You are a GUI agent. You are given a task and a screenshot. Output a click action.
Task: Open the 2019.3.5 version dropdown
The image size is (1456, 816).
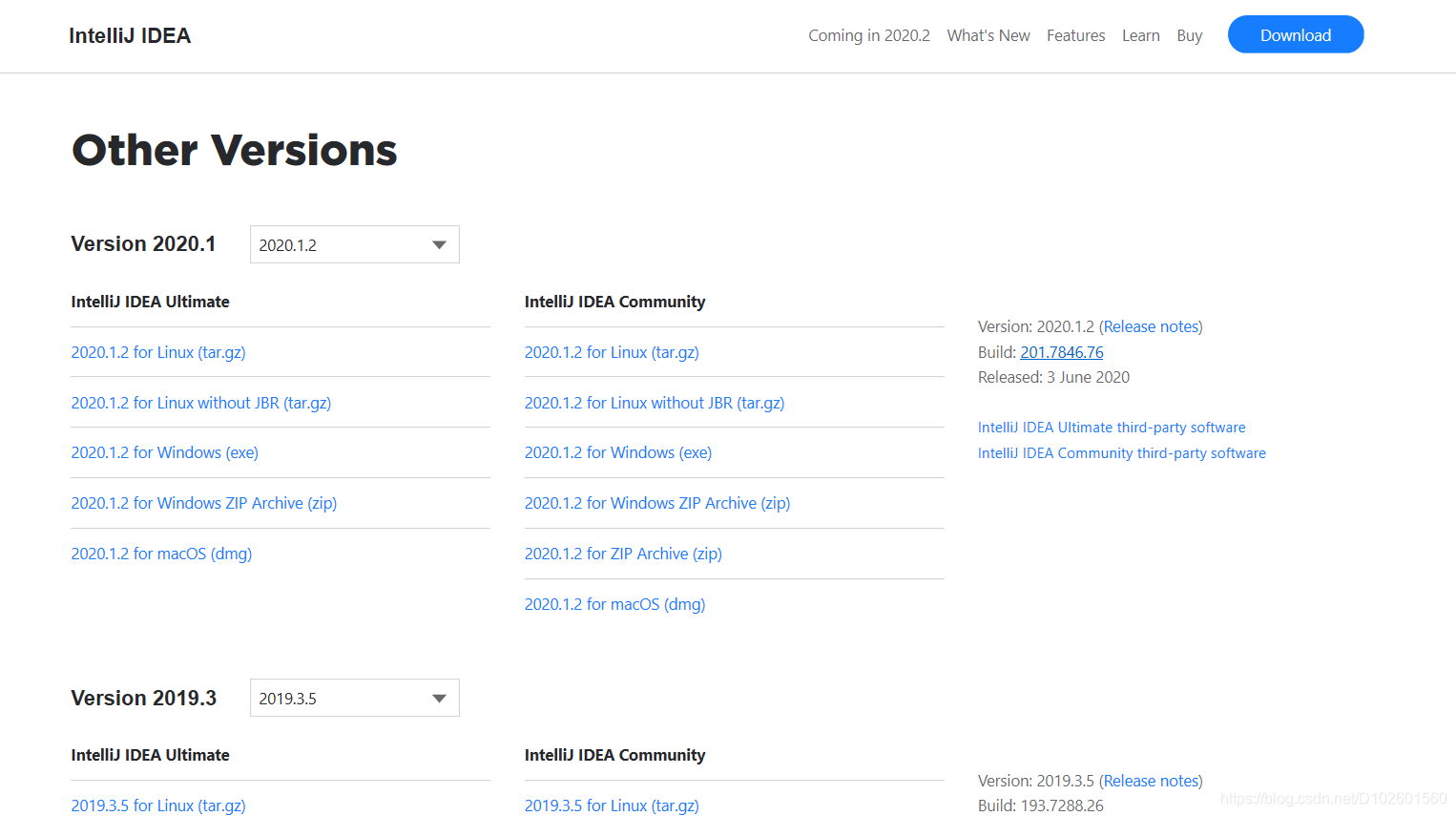[355, 698]
